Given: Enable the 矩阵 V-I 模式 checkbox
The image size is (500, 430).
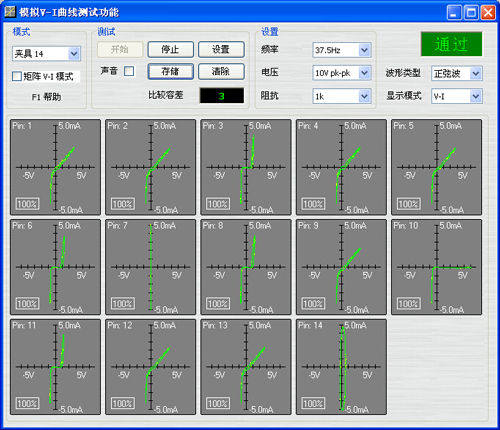Looking at the screenshot, I should pyautogui.click(x=17, y=76).
